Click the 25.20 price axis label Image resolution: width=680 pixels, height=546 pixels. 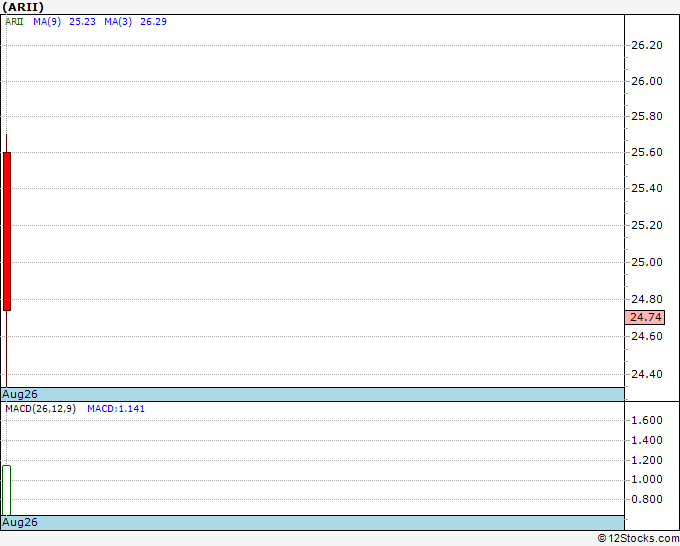point(647,225)
